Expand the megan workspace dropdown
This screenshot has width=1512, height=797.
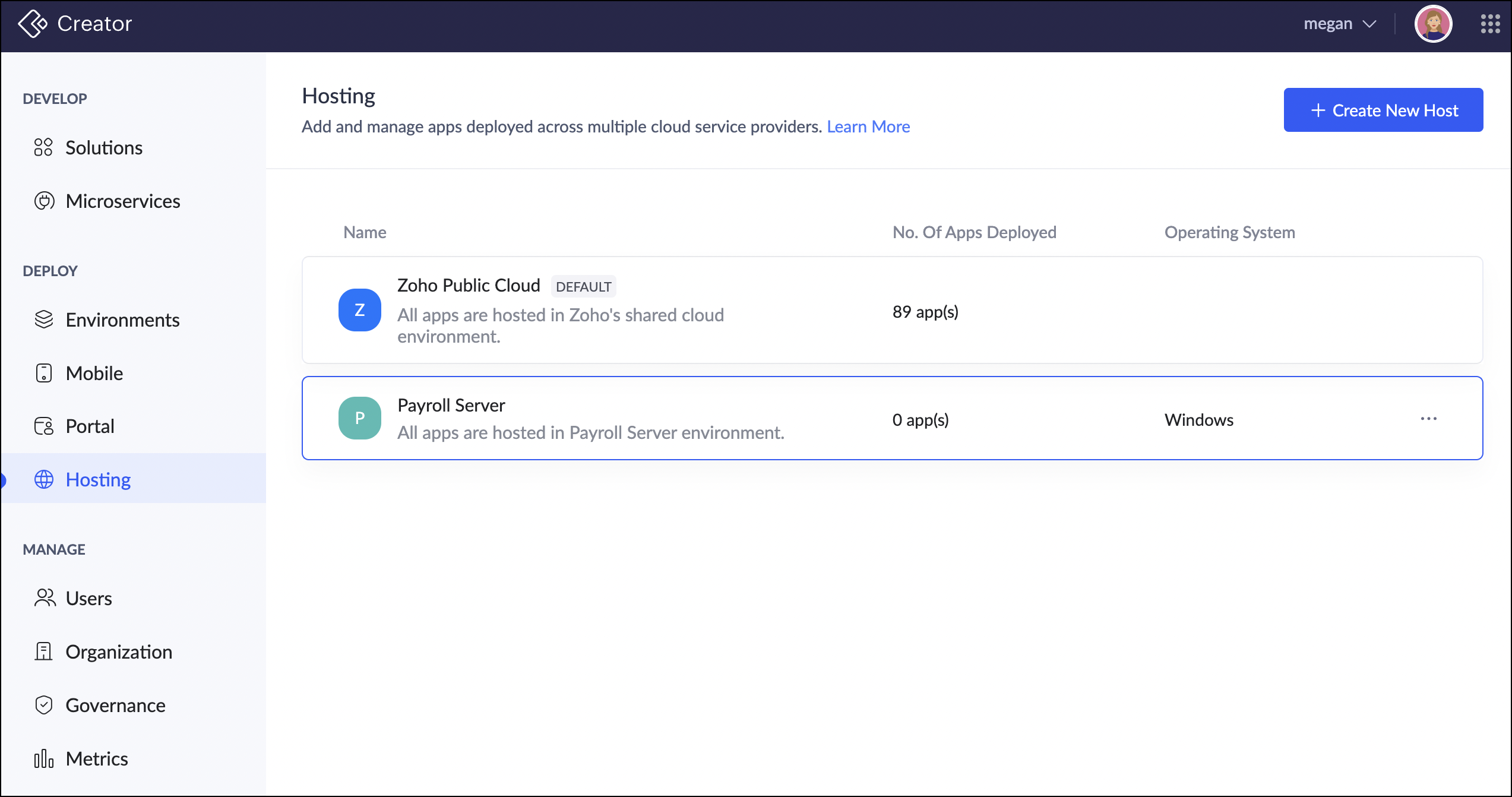1340,24
